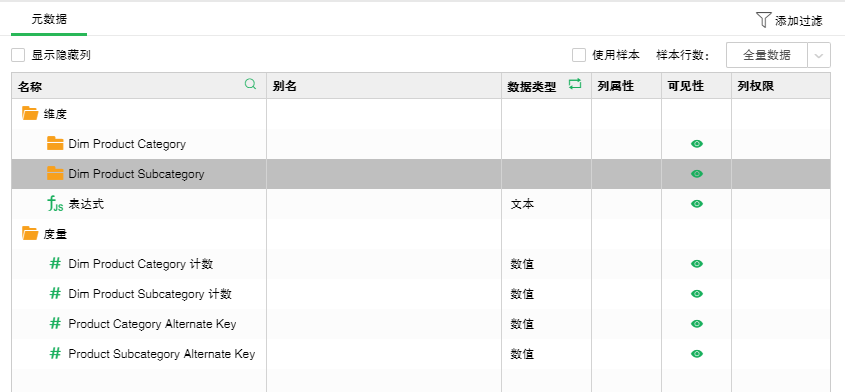Click the fJS icon of 表达式 row
Image resolution: width=845 pixels, height=392 pixels.
click(55, 204)
